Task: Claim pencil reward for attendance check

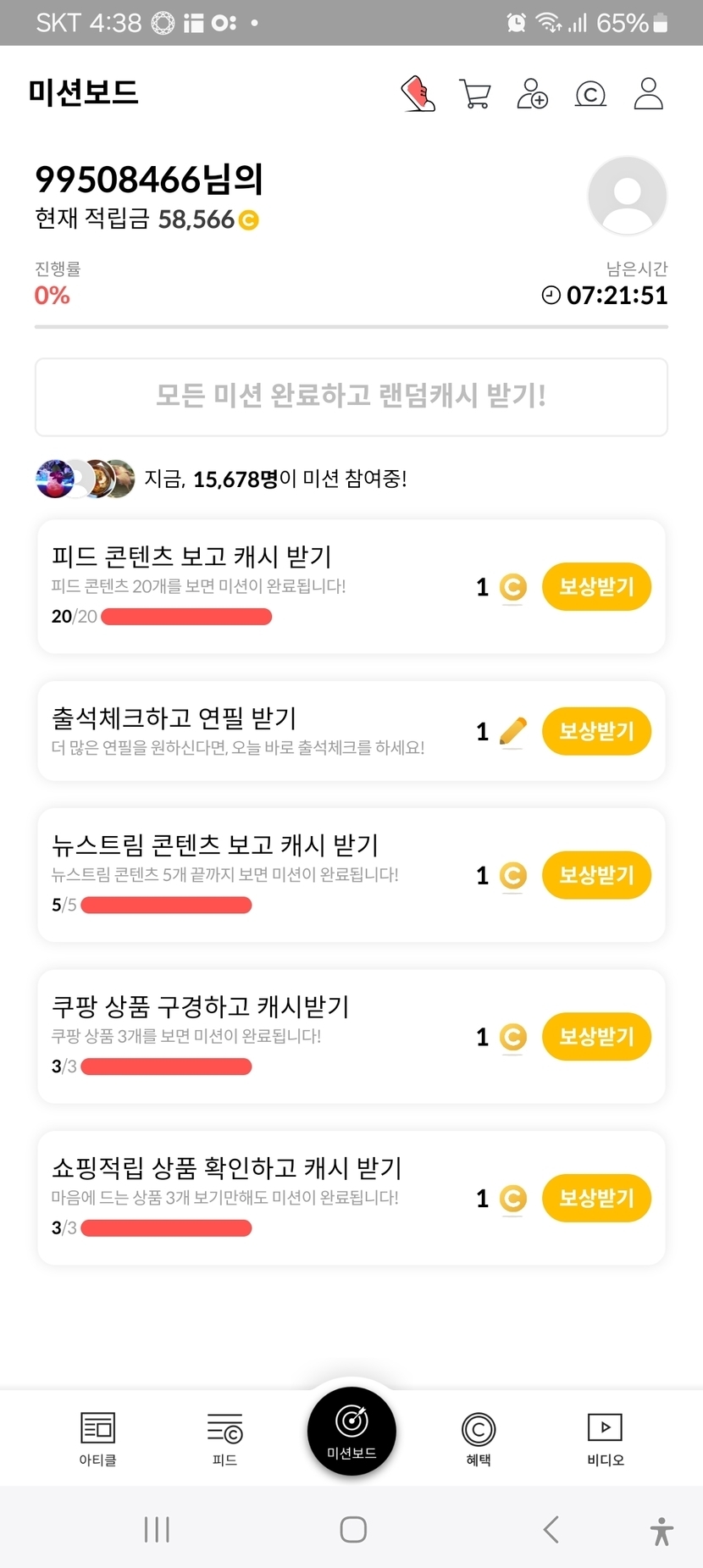Action: click(x=596, y=731)
